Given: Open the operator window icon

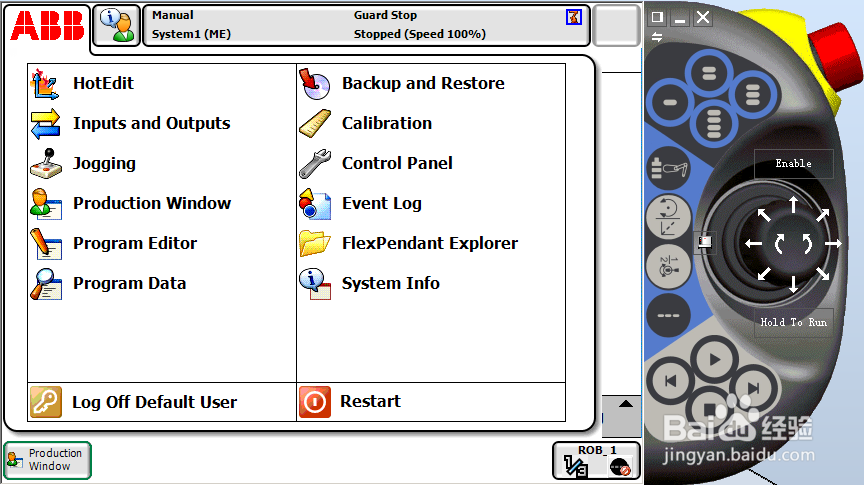Looking at the screenshot, I should (117, 26).
